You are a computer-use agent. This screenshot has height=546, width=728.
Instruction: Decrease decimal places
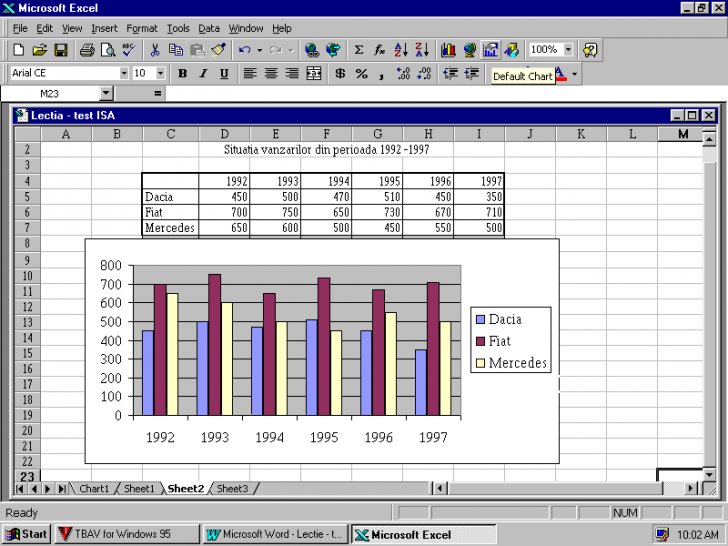(x=424, y=73)
